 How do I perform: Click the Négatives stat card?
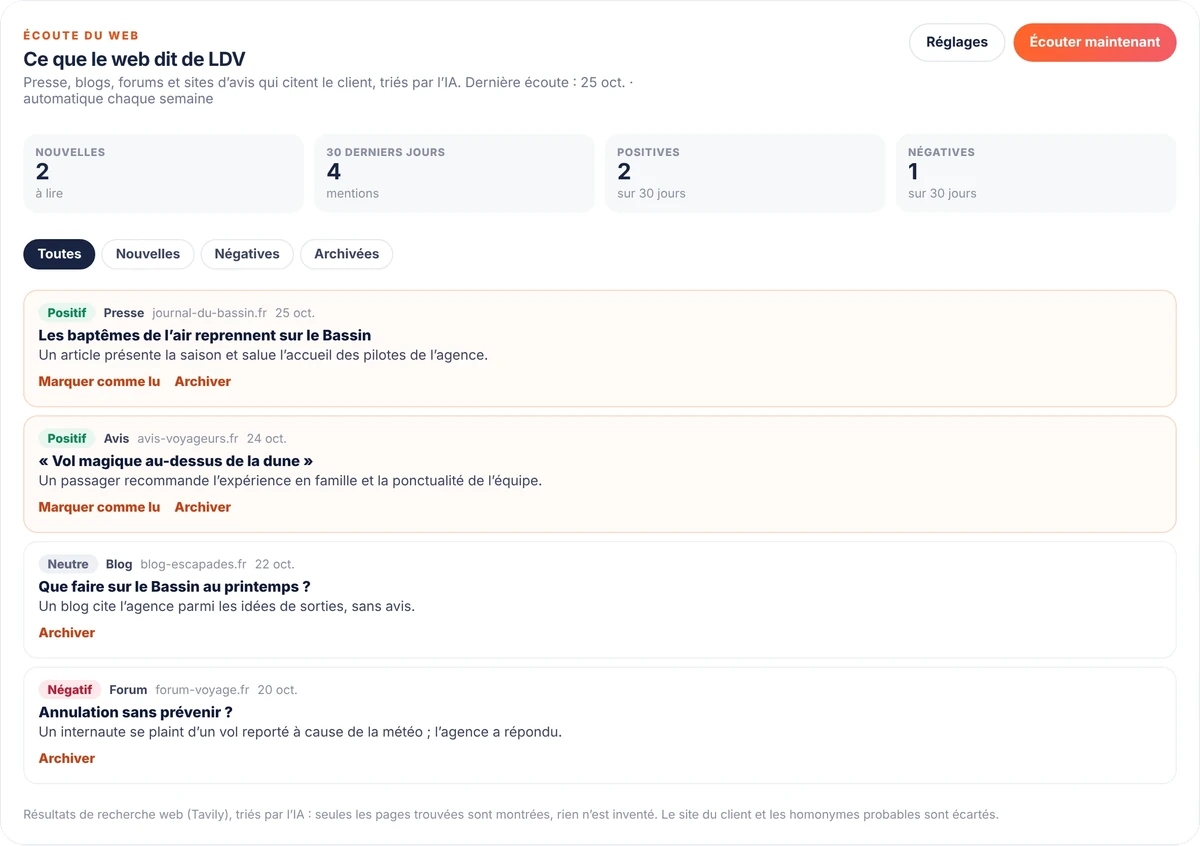1036,173
